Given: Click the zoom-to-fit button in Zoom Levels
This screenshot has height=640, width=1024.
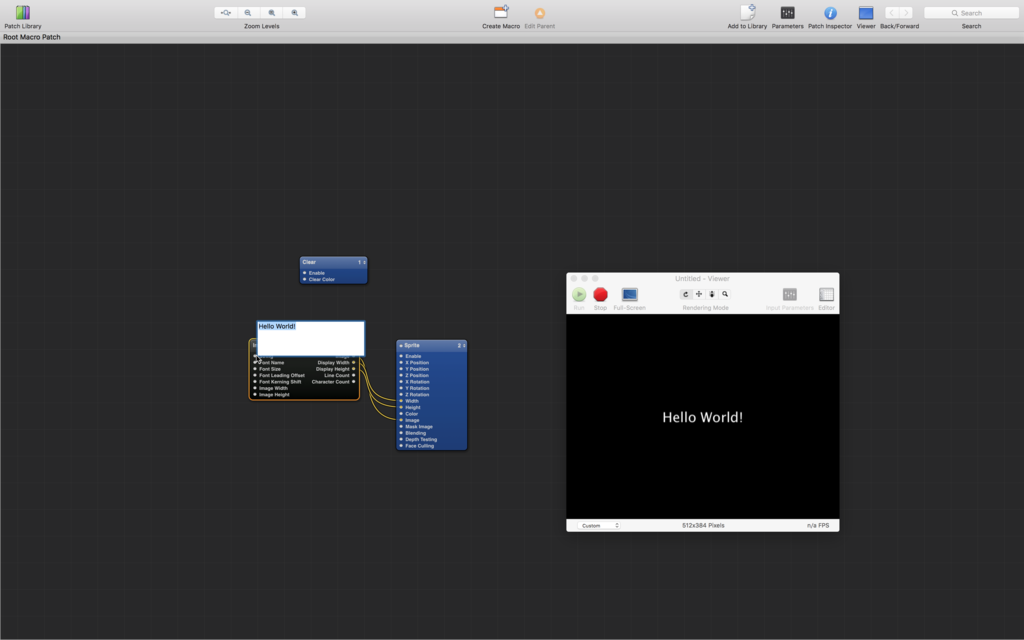Looking at the screenshot, I should pos(225,12).
